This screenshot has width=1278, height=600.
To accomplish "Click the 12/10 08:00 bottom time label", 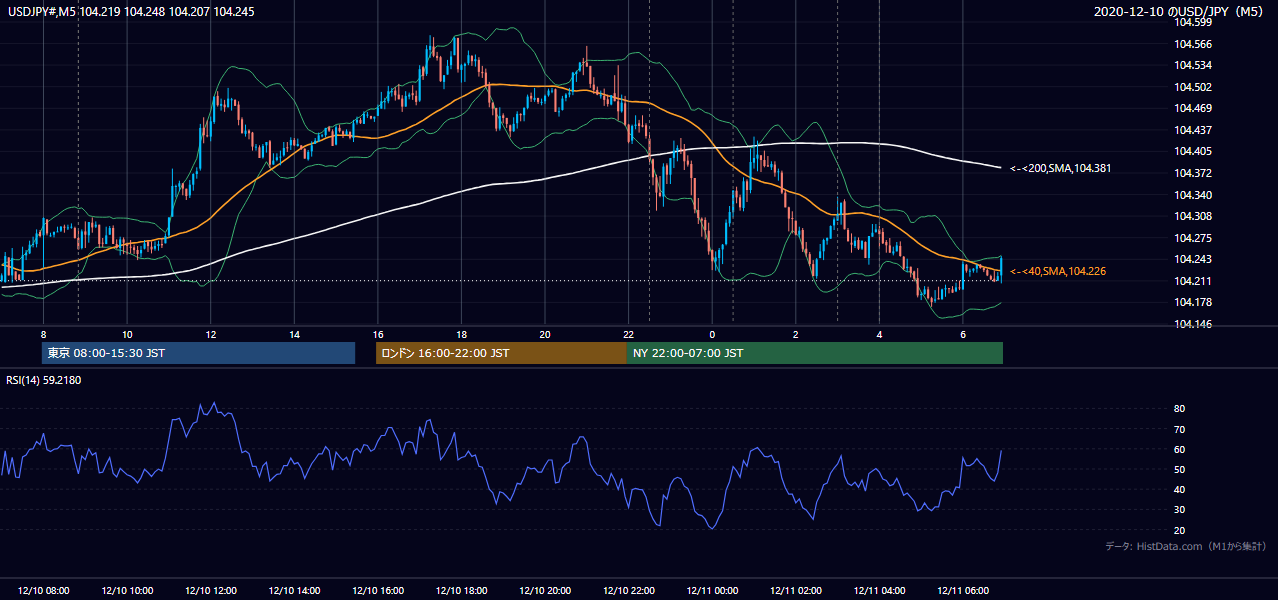I will coord(44,591).
